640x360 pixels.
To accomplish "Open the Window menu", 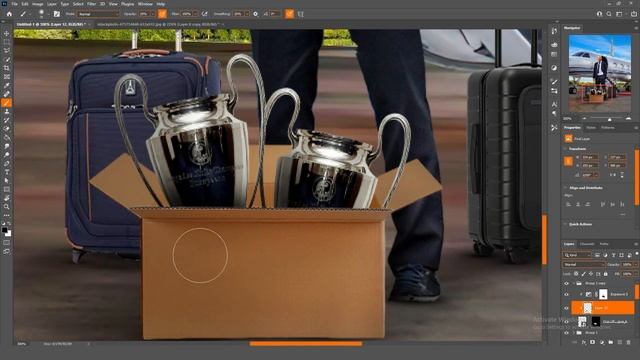I will click(145, 4).
